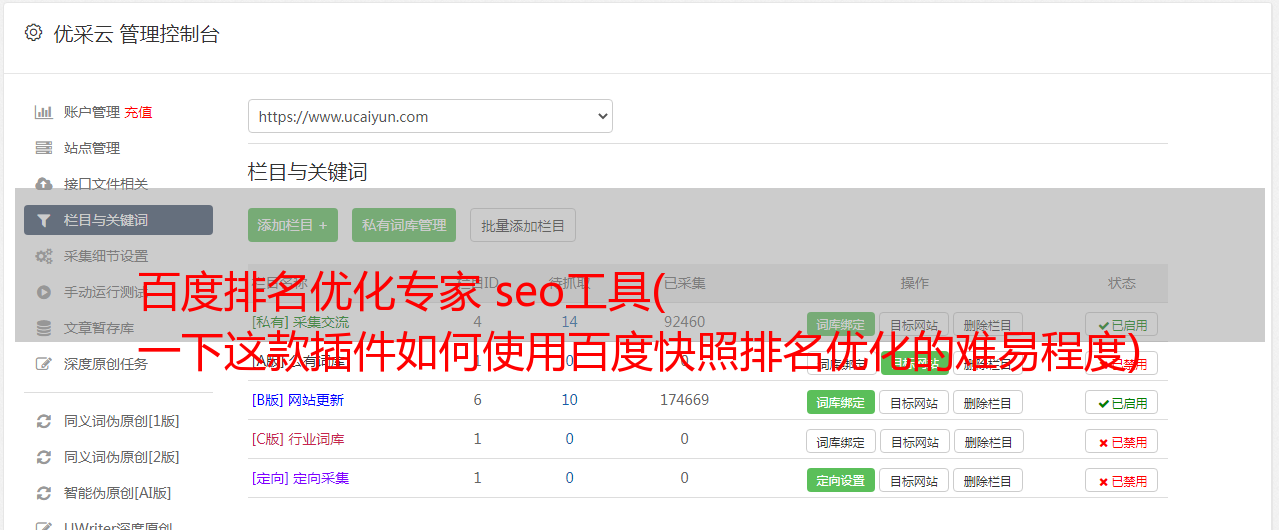The width and height of the screenshot is (1279, 530).
Task: Click the play icon beside 手动运行测试
Action: tap(44, 292)
